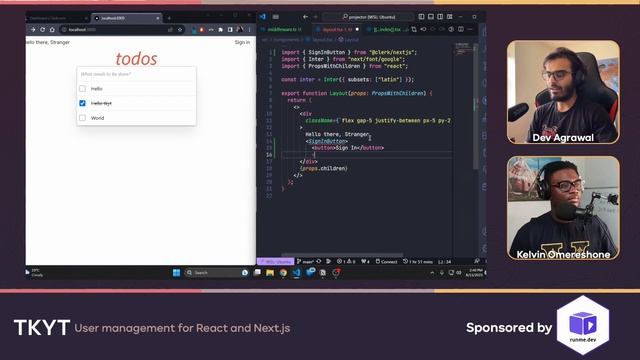Click the 'What needs to be done?' input
Image resolution: width=640 pixels, height=360 pixels.
pyautogui.click(x=136, y=74)
